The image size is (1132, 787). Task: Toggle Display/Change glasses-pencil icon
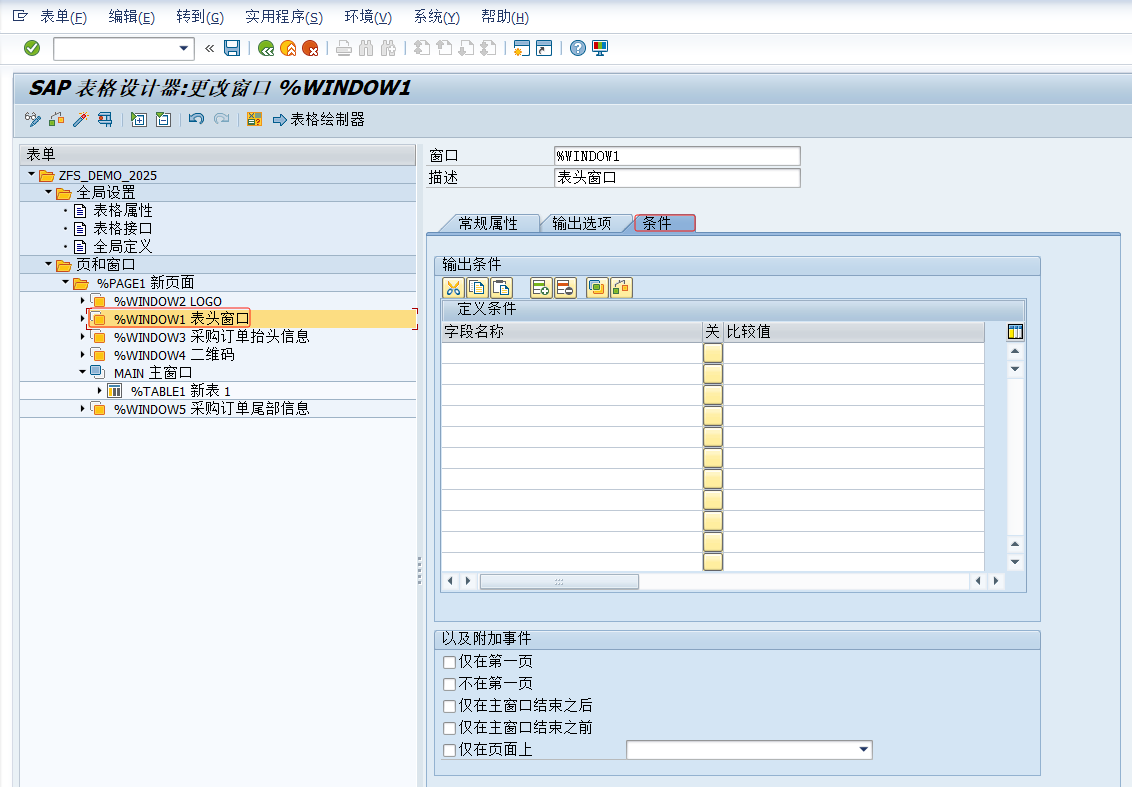point(32,119)
